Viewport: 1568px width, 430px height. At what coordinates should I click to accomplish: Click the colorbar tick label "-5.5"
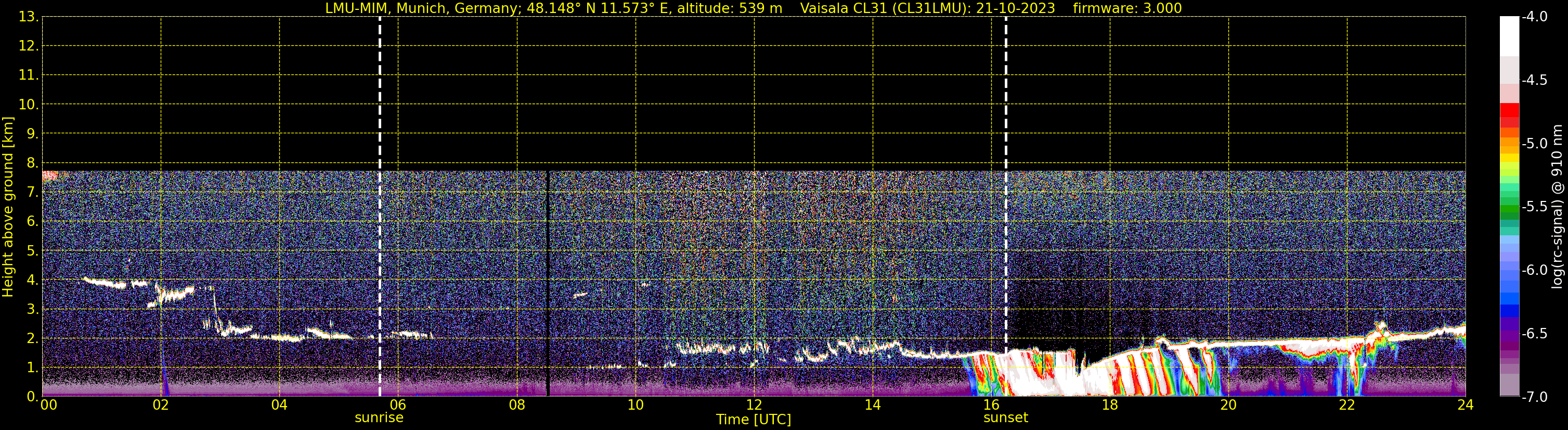(1534, 207)
